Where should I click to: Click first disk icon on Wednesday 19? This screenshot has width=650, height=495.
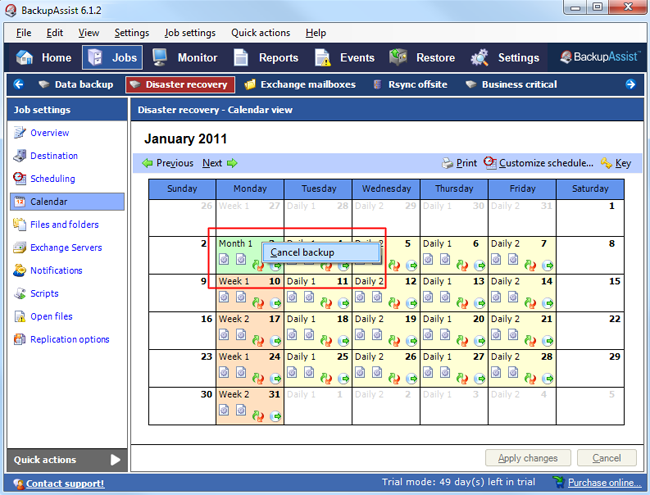click(x=360, y=335)
